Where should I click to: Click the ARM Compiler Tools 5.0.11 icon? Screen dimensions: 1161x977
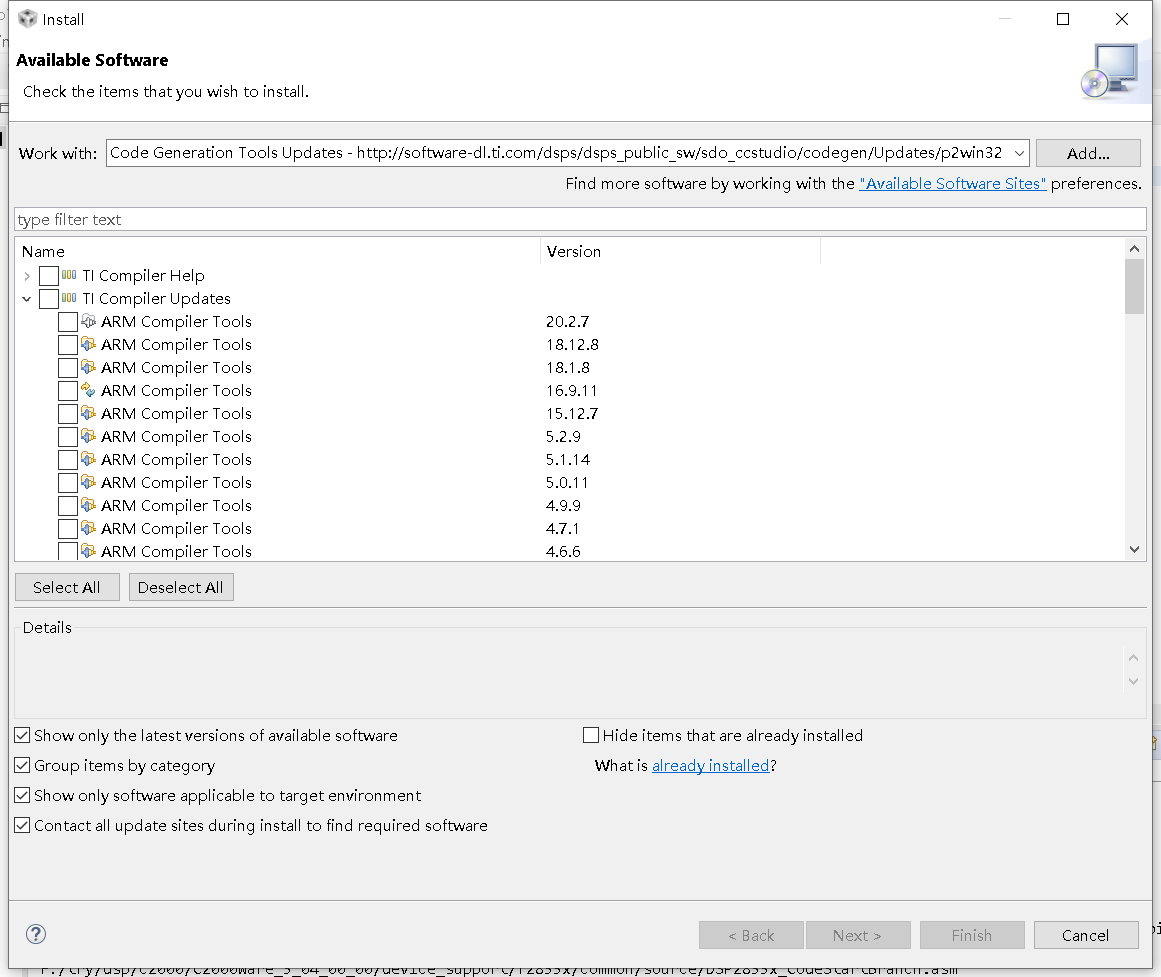[88, 482]
